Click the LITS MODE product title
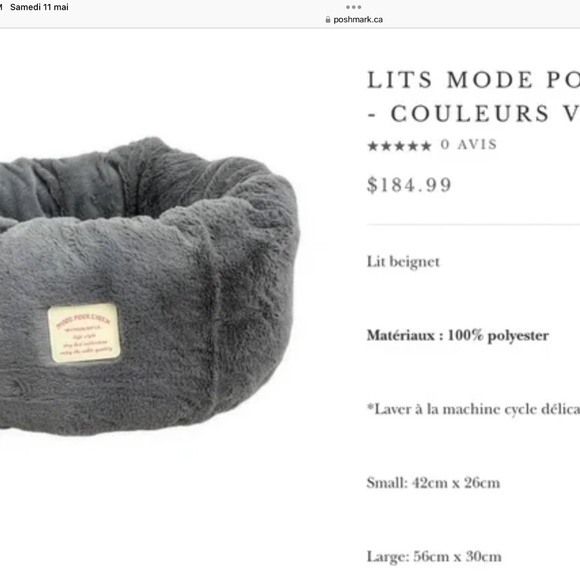Screen dimensions: 580x580 pyautogui.click(x=473, y=80)
